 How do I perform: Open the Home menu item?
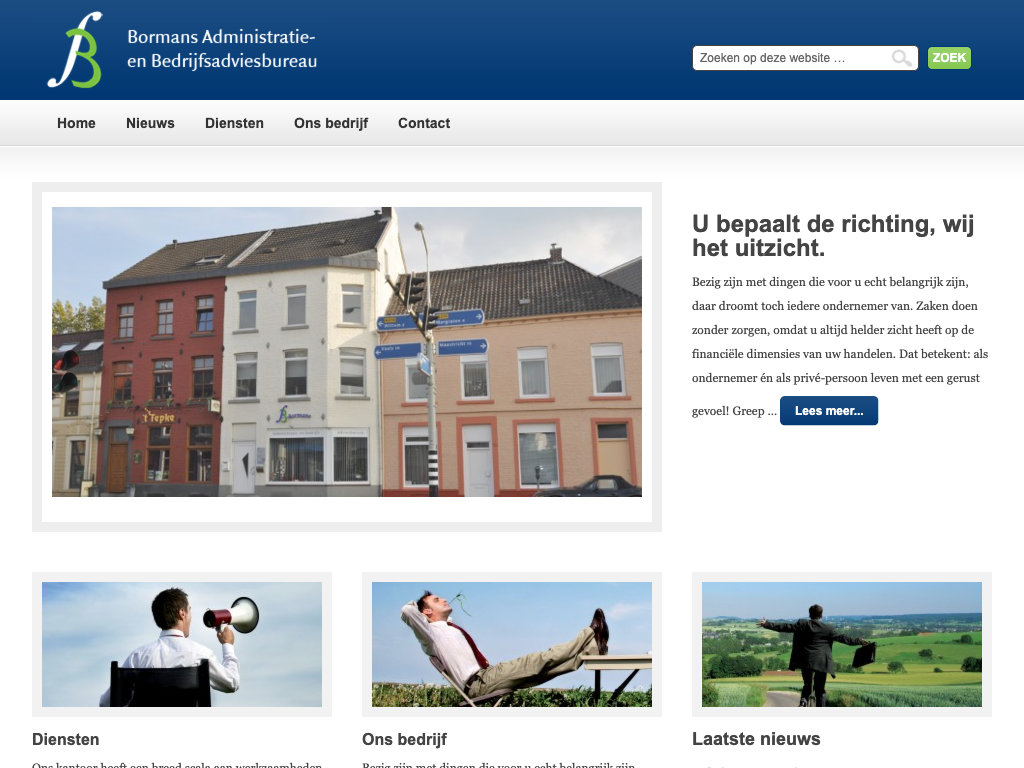tap(76, 123)
